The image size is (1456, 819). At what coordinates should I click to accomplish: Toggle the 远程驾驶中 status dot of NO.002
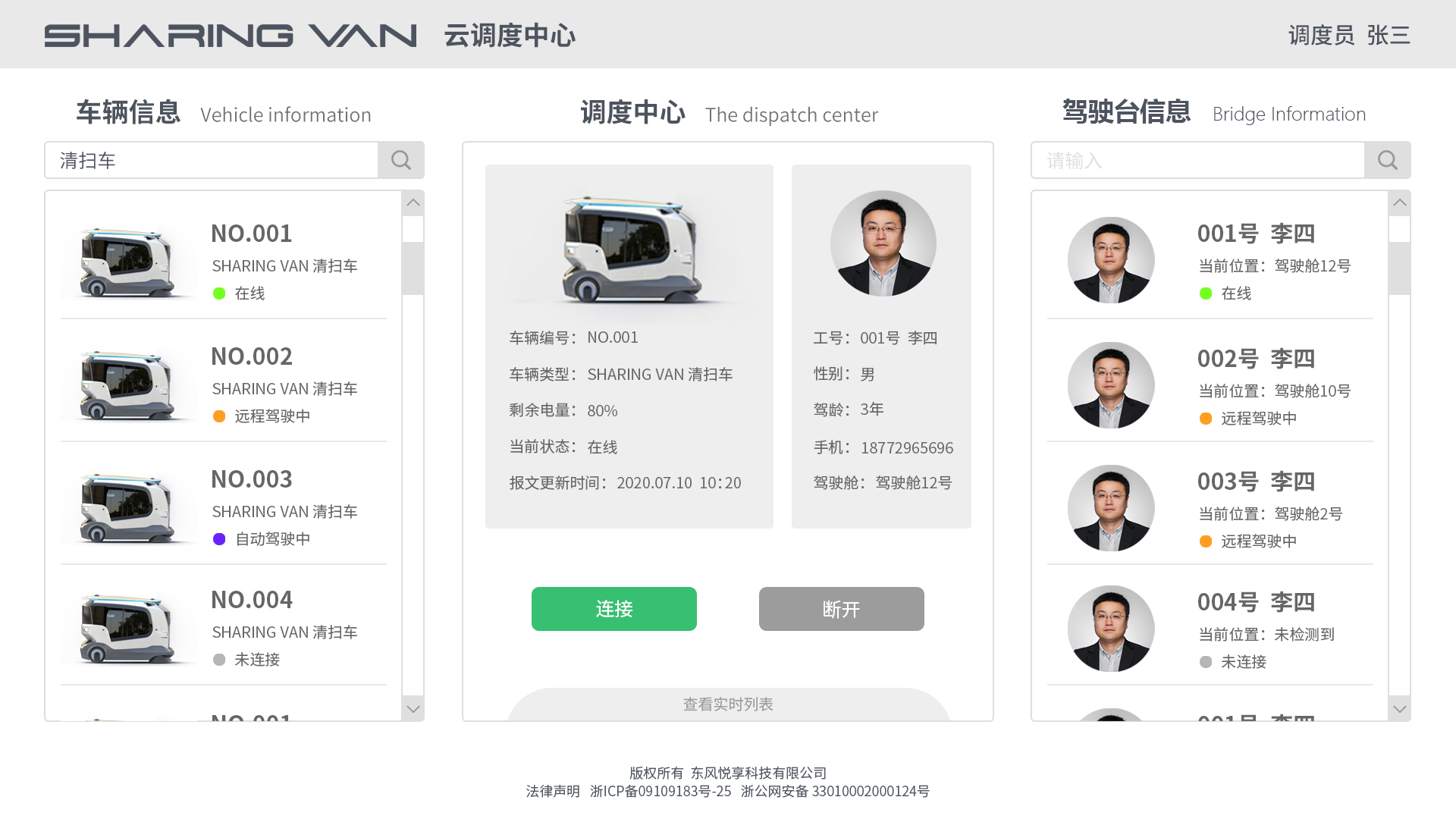coord(220,416)
